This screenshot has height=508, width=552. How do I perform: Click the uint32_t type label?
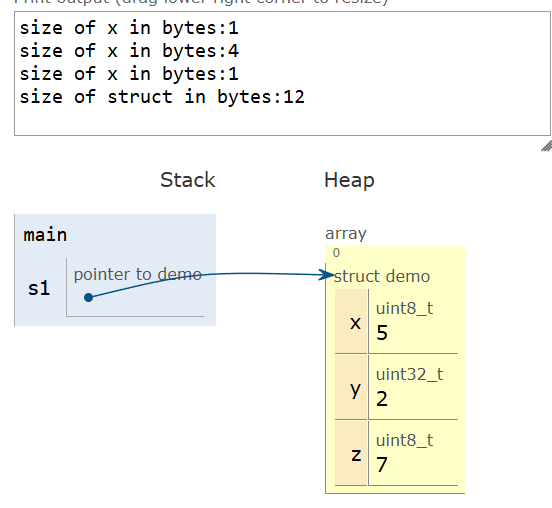(409, 374)
